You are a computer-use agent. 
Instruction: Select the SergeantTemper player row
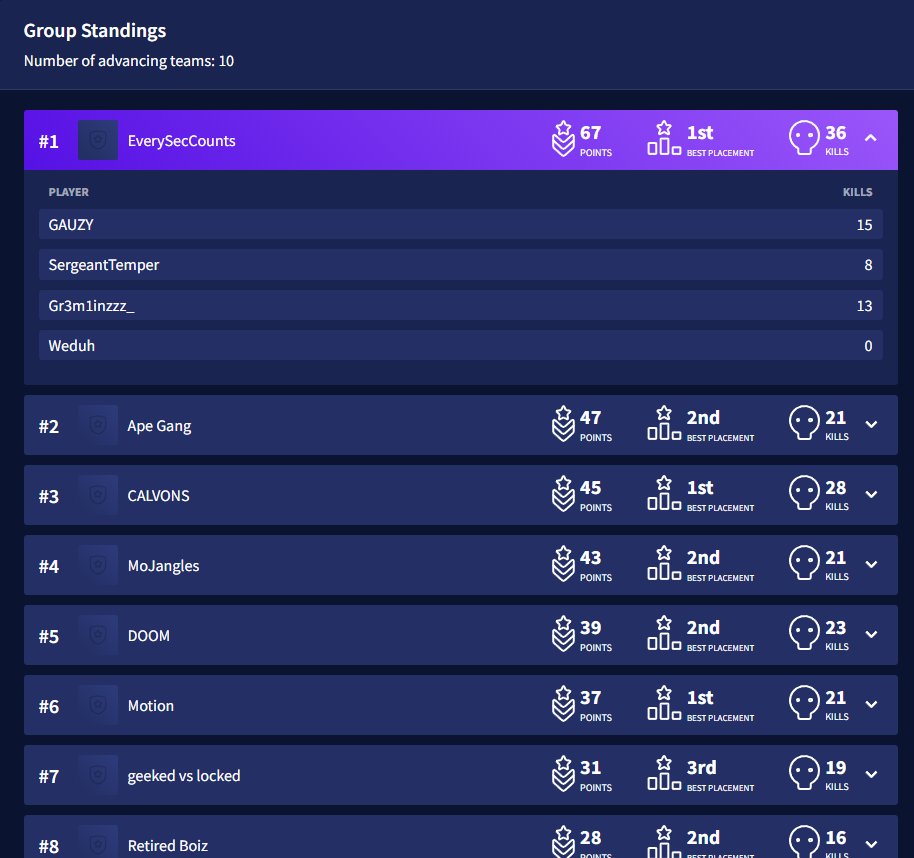(460, 265)
